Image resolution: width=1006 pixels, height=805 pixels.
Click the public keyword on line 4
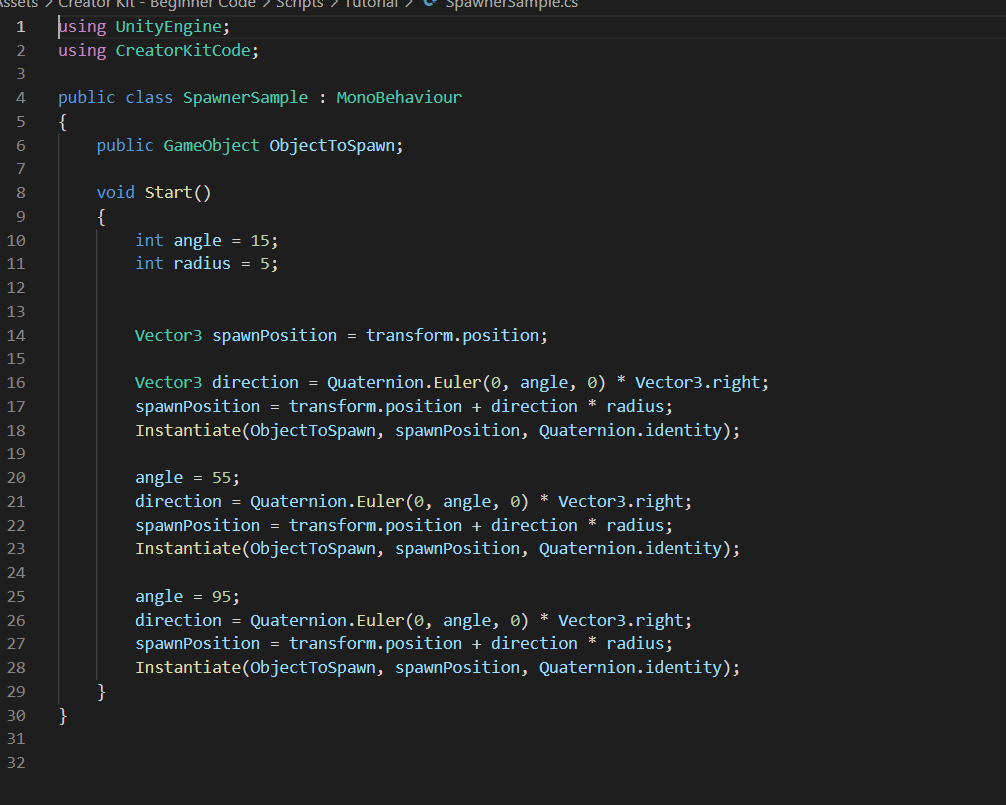(87, 97)
